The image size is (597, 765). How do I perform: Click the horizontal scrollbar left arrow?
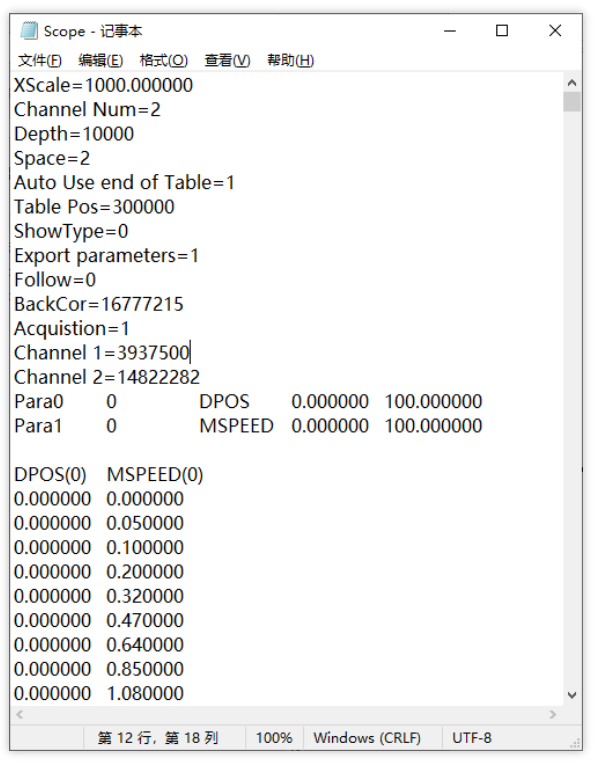pos(20,715)
